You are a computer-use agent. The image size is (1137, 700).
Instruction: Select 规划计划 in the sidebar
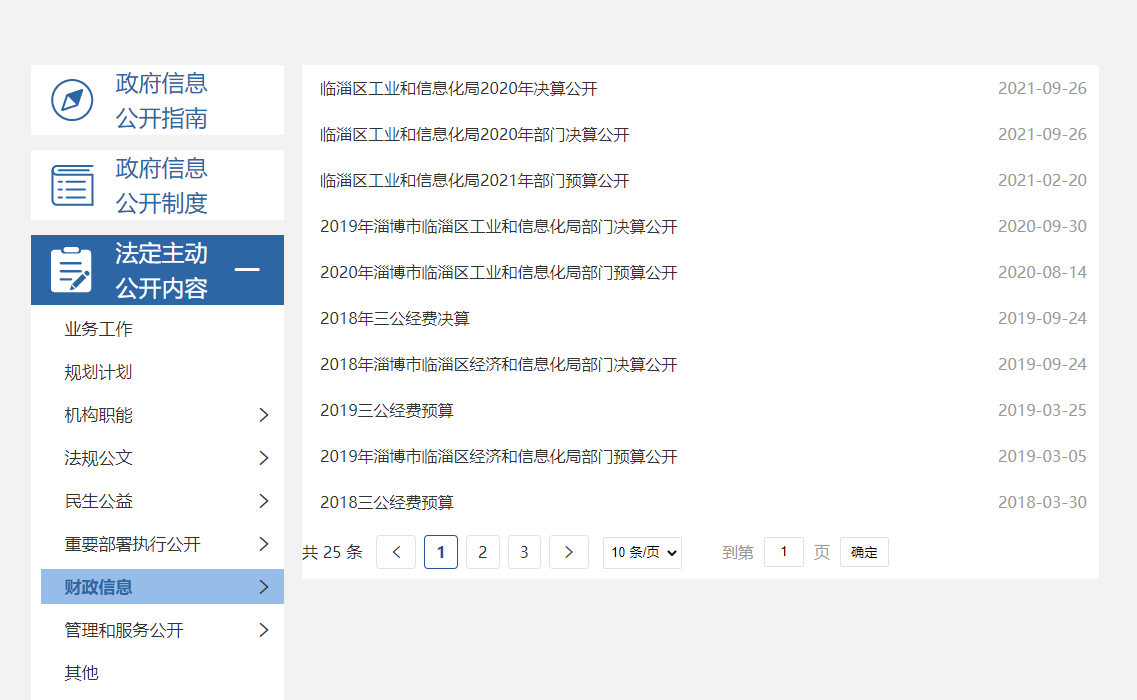click(x=98, y=372)
